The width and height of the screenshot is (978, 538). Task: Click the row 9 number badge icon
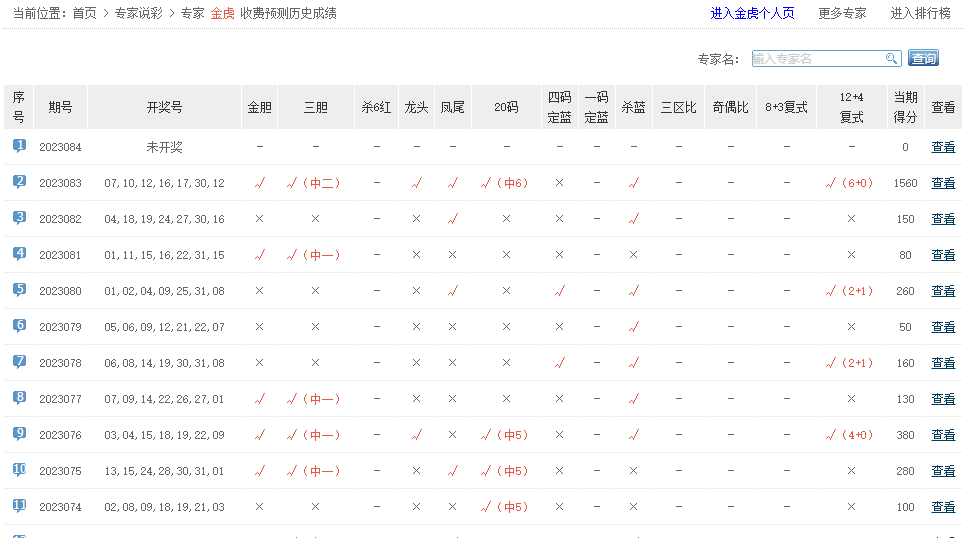coord(19,434)
